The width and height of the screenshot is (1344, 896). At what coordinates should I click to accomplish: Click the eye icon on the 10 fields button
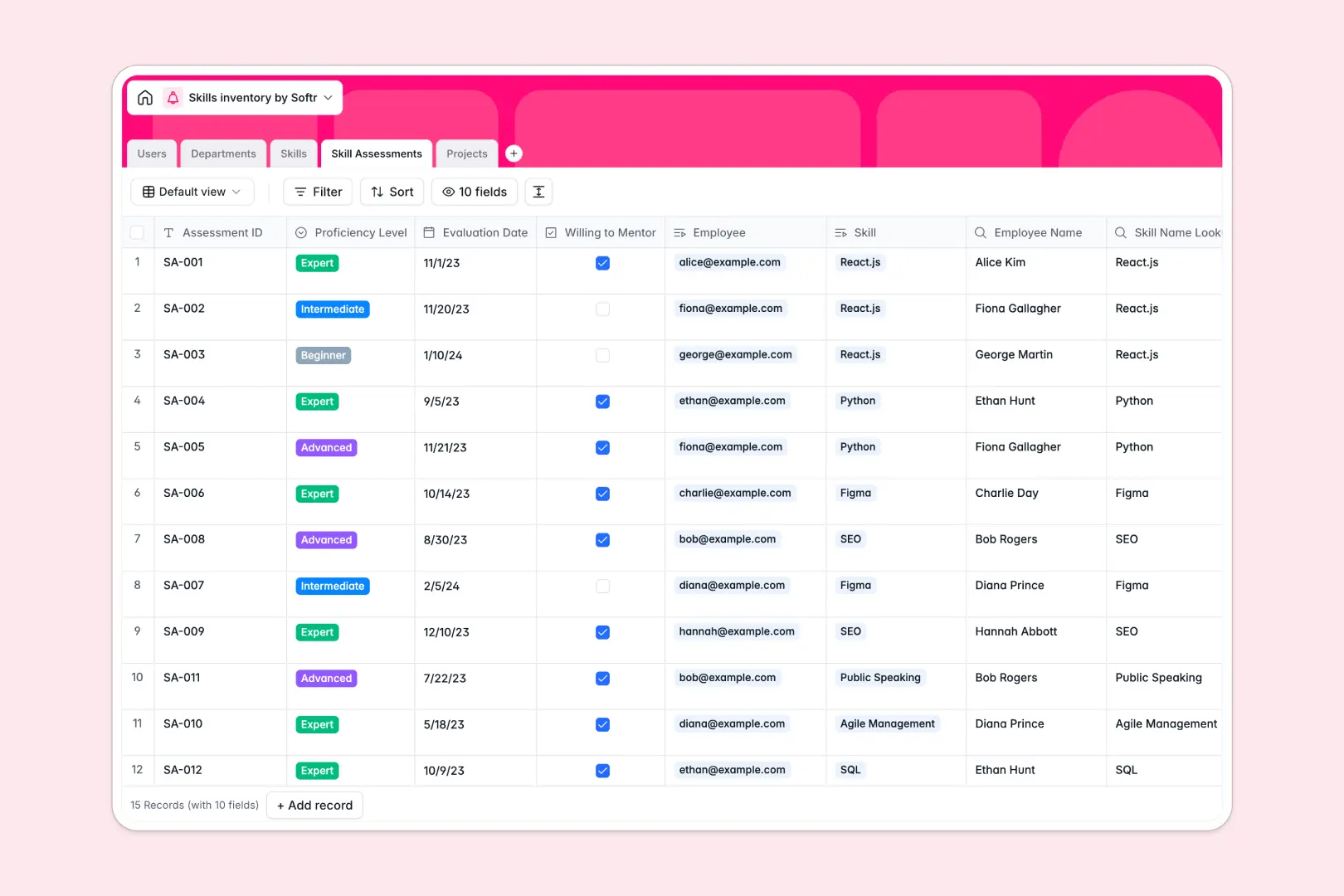[x=448, y=192]
